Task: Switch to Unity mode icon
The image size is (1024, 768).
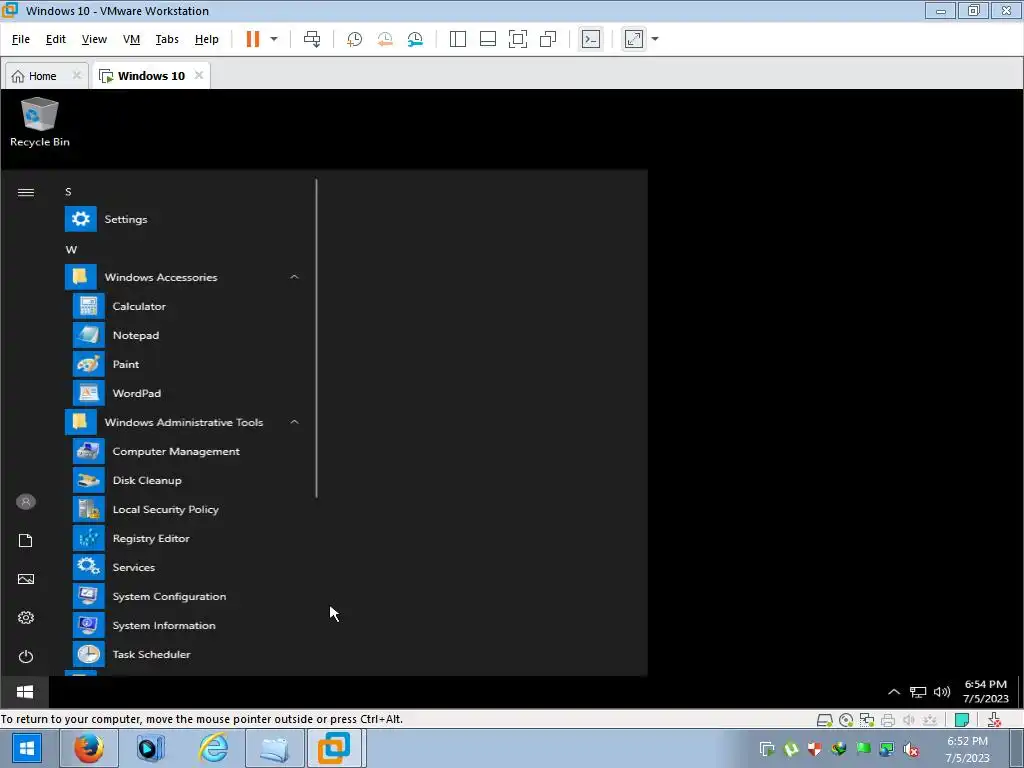Action: 548,39
